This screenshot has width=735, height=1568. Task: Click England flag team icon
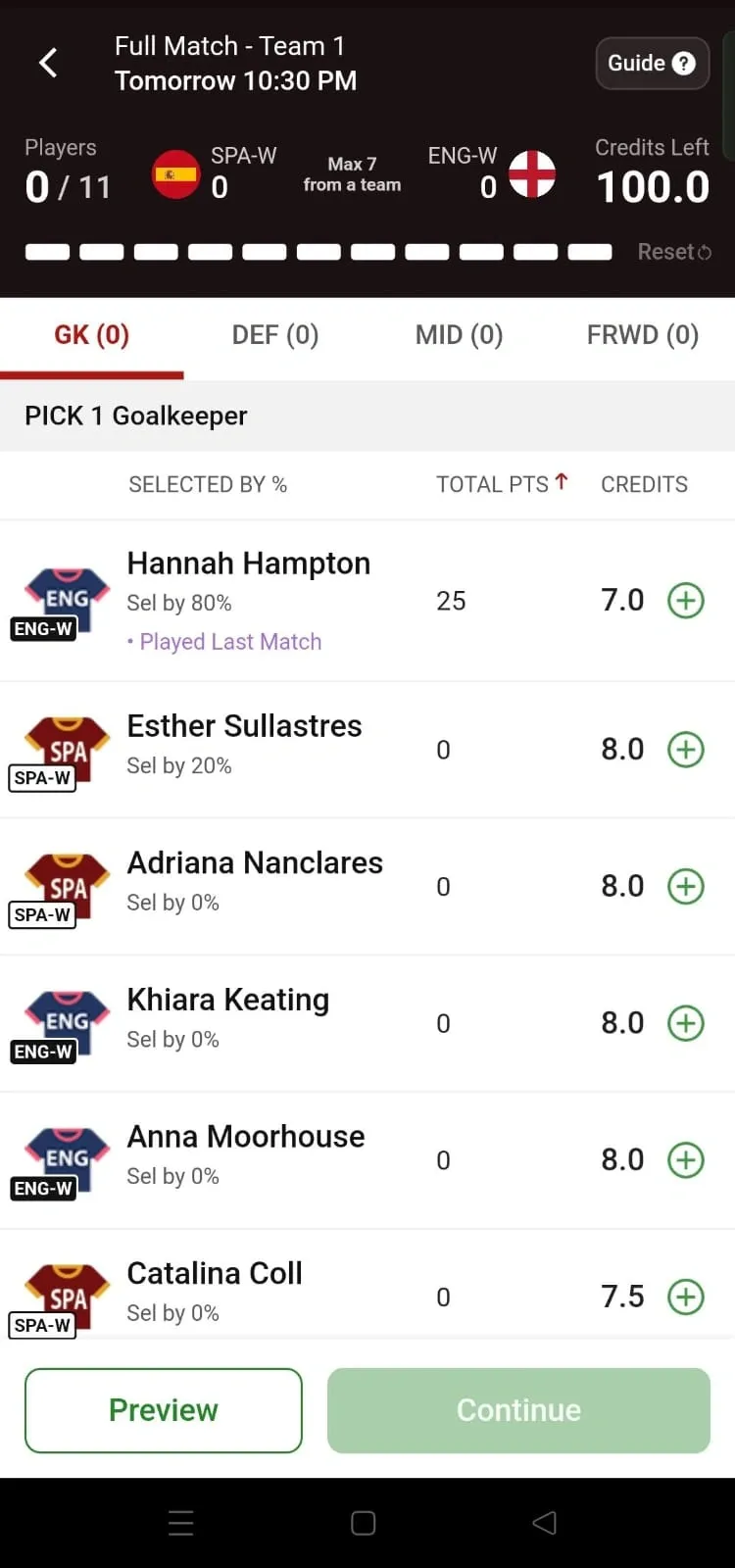pos(532,174)
